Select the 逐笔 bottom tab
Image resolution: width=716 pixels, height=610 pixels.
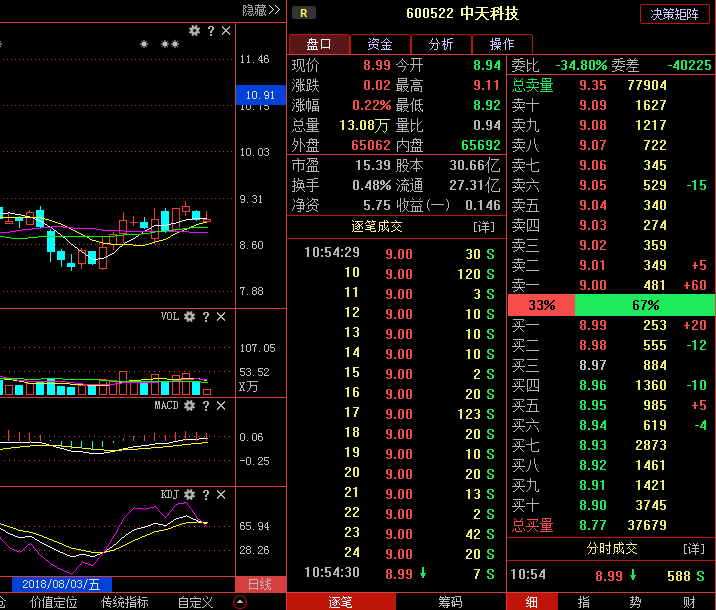(341, 602)
